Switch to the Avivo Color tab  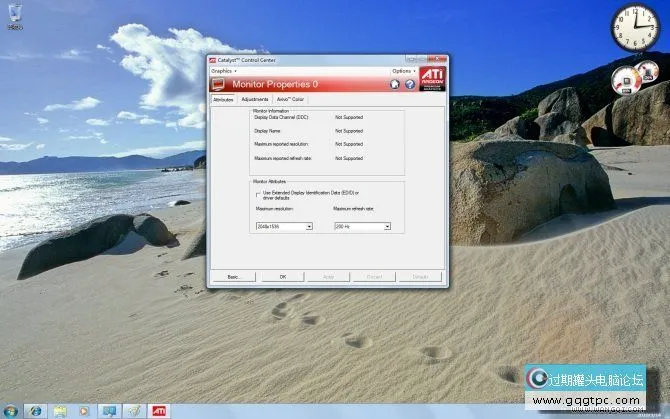coord(291,100)
